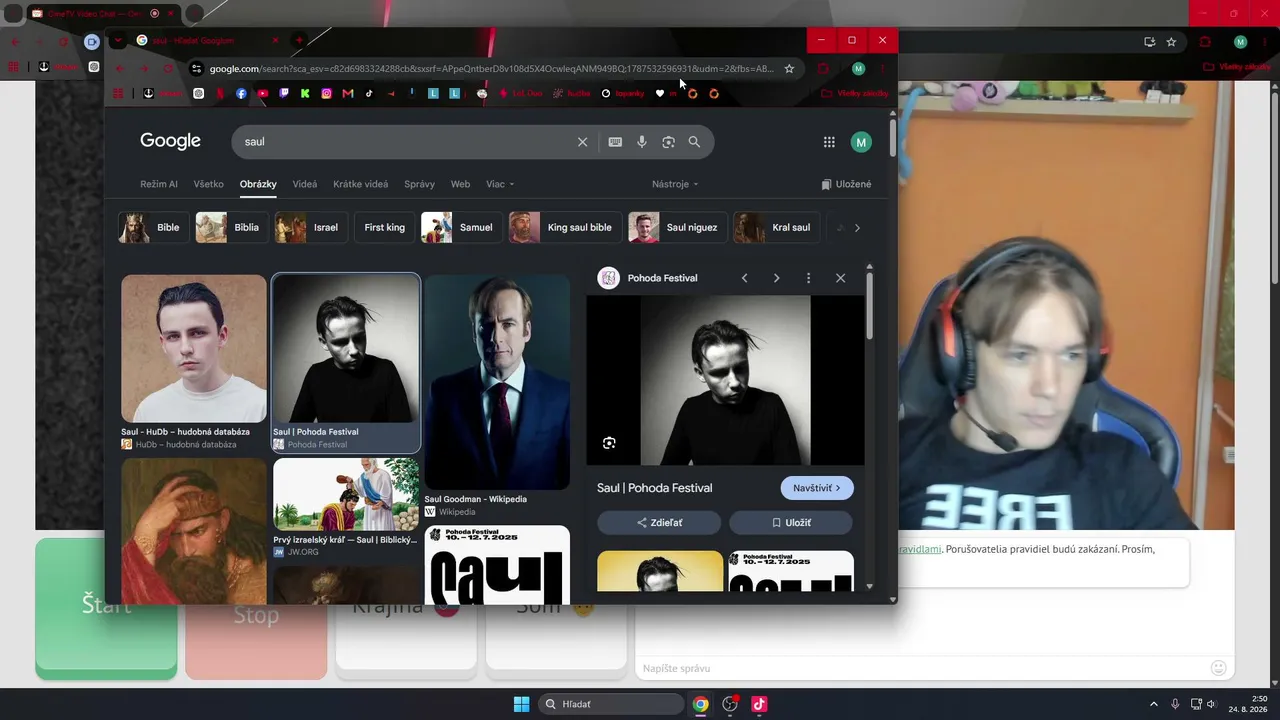
Task: Switch to the Videá tab
Action: click(305, 184)
